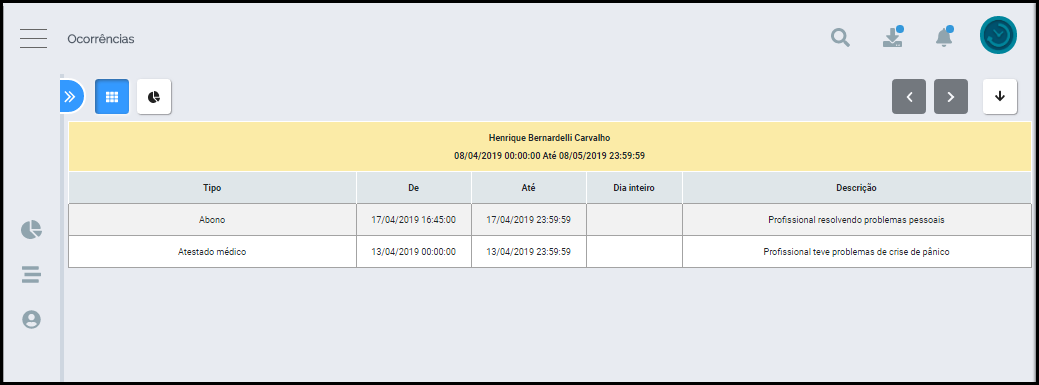Image resolution: width=1039 pixels, height=385 pixels.
Task: Expand the side panel double chevron
Action: click(71, 97)
